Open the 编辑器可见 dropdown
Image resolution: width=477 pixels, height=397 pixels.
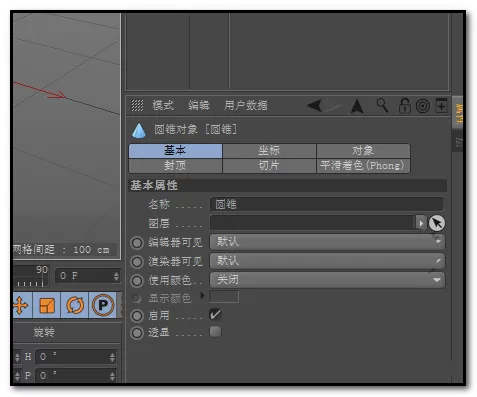[x=327, y=242]
